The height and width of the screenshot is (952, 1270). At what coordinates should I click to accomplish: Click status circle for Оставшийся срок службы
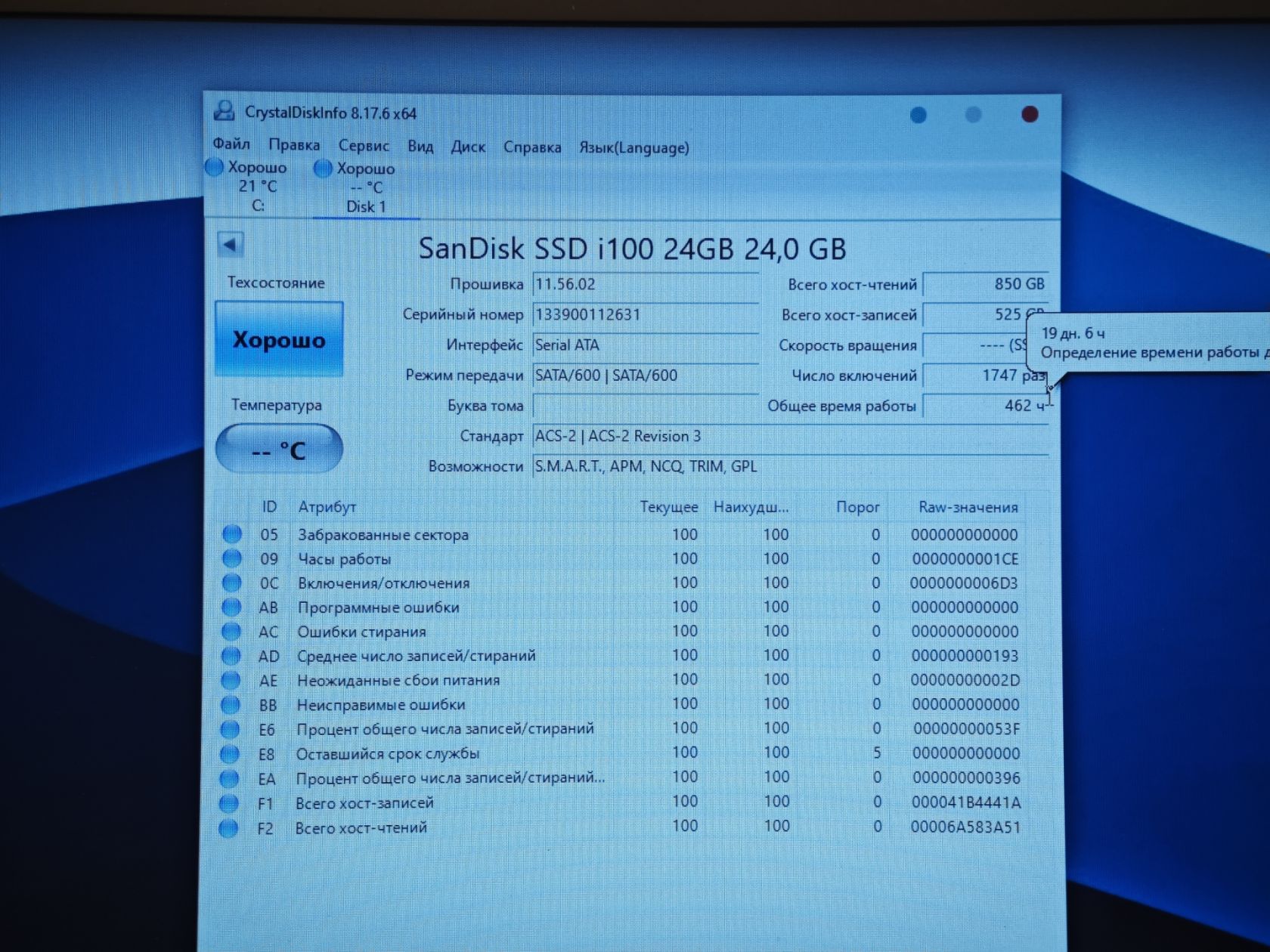click(229, 753)
